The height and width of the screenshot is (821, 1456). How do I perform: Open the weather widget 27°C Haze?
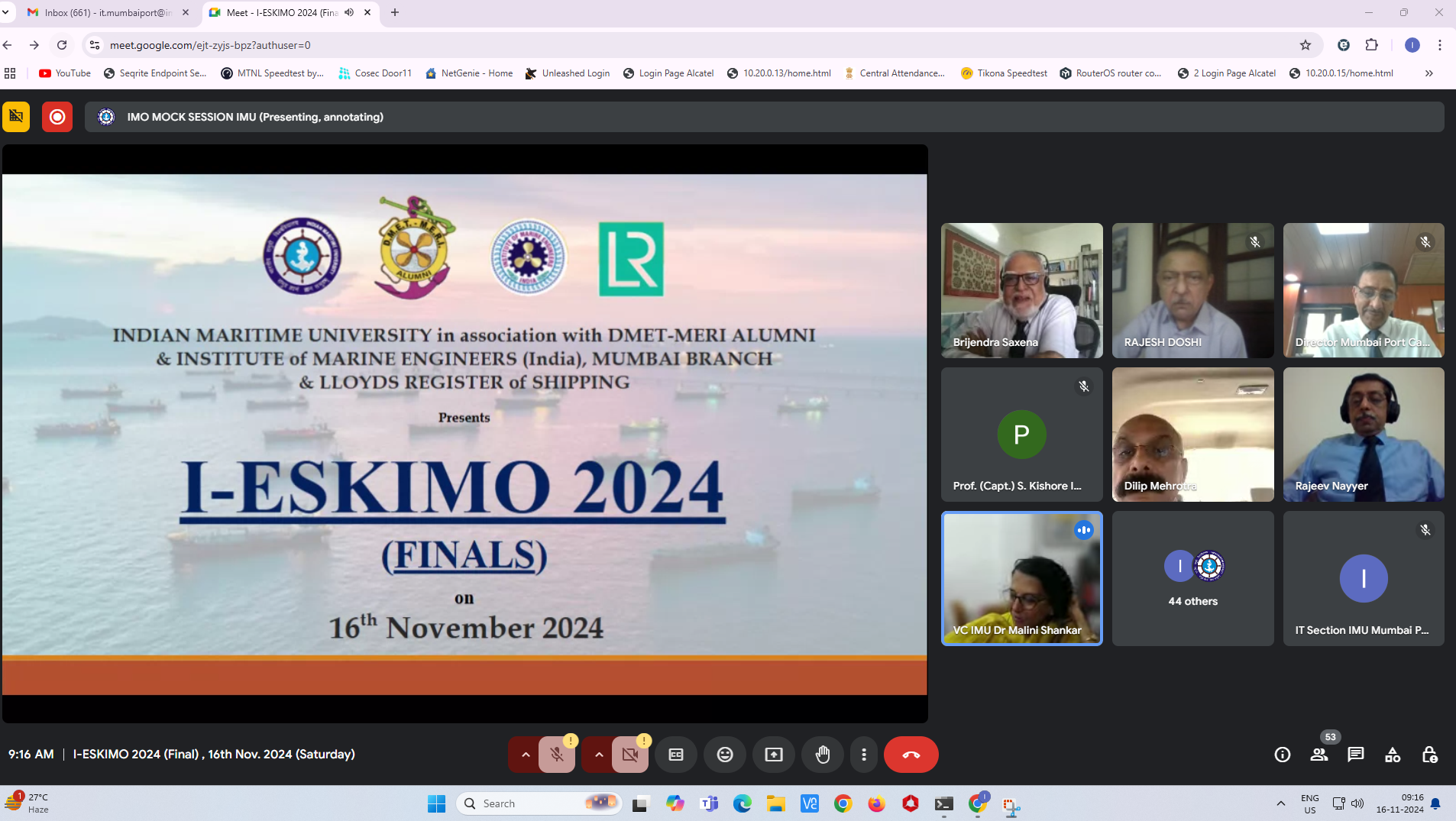[x=28, y=803]
